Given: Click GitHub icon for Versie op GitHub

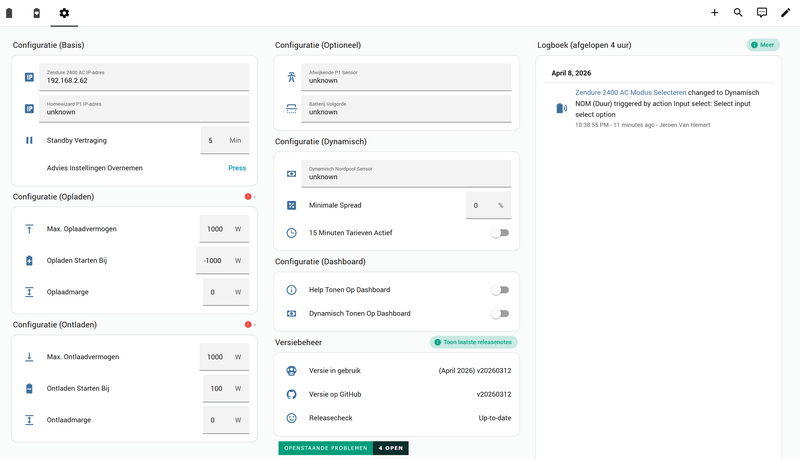Looking at the screenshot, I should click(291, 394).
